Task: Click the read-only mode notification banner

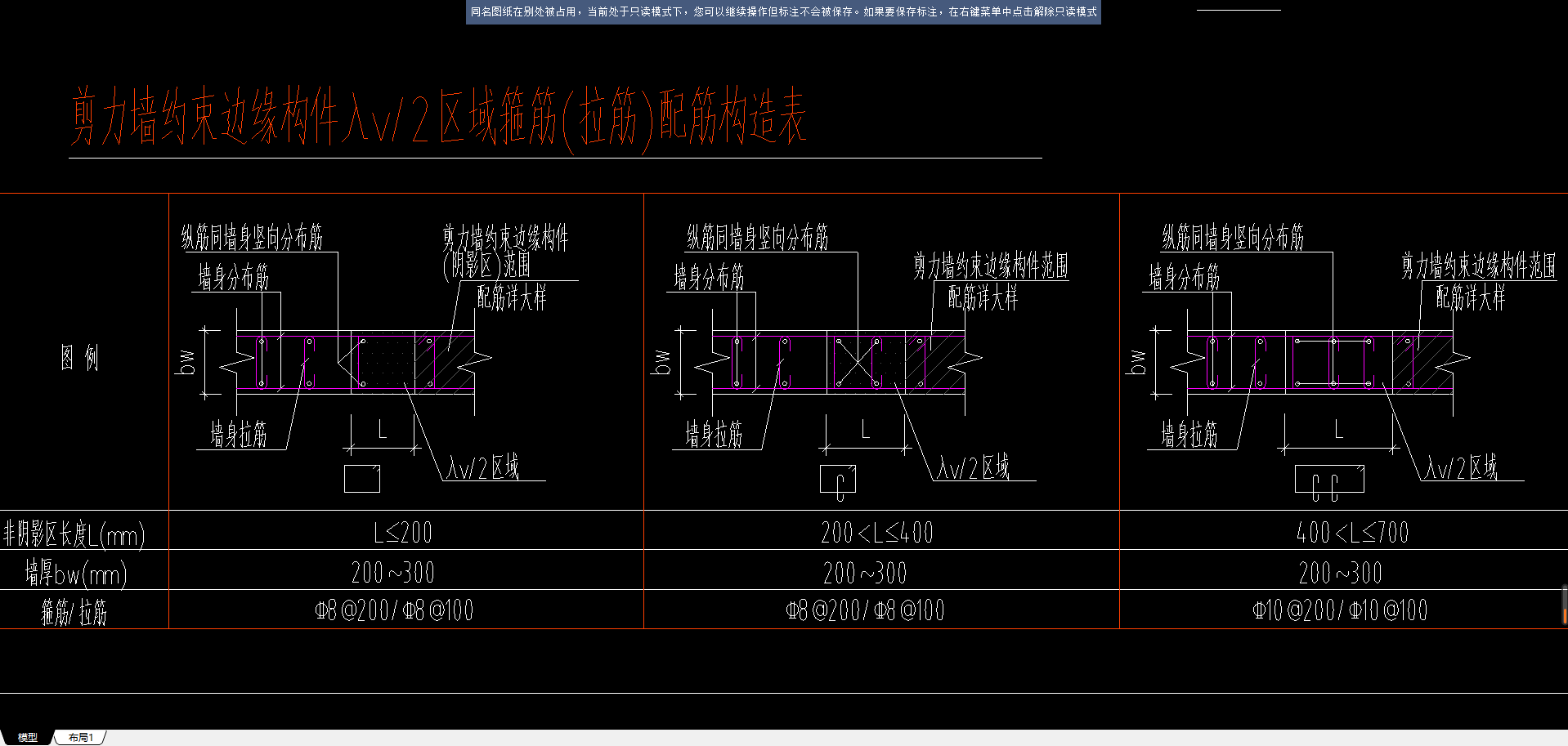Action: [x=783, y=12]
